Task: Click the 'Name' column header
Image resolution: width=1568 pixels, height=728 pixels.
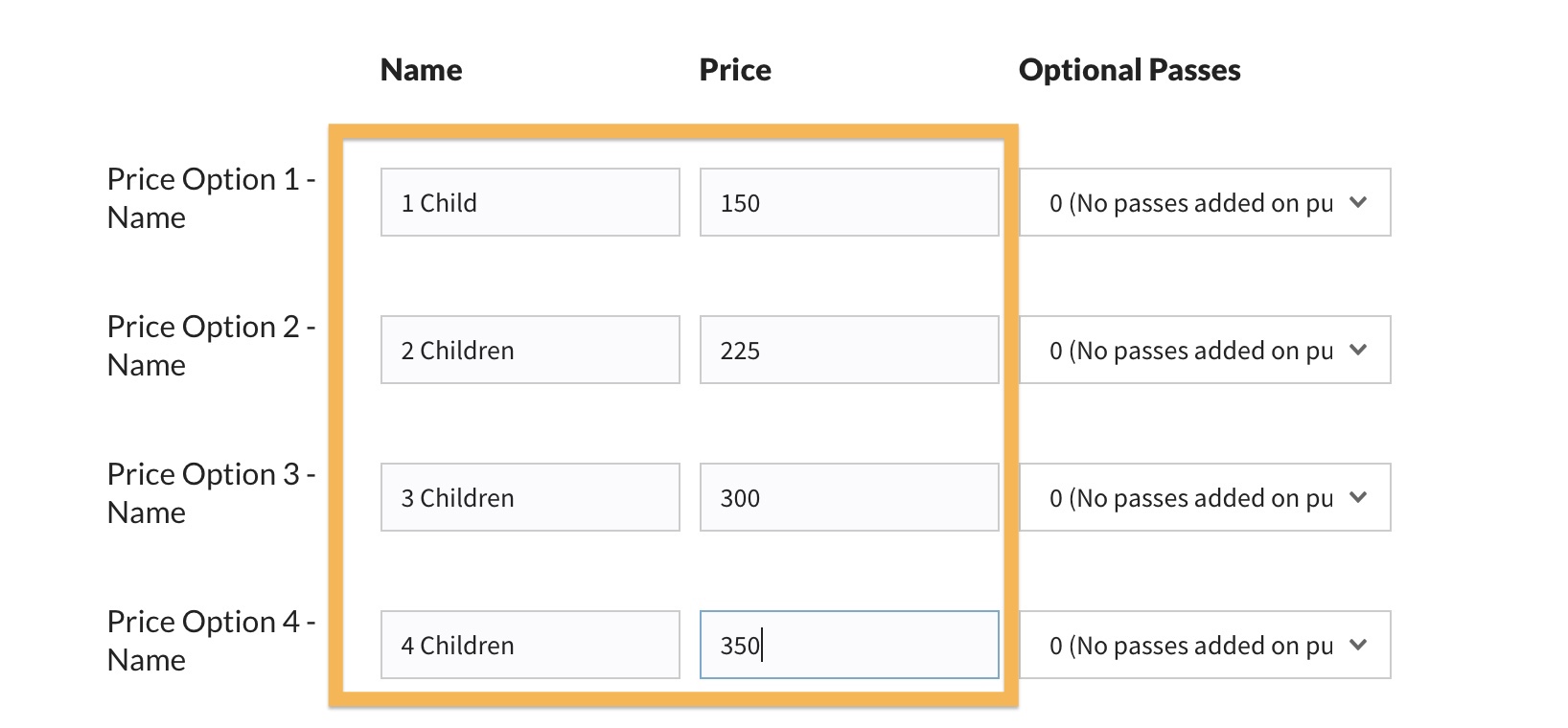Action: pos(421,70)
